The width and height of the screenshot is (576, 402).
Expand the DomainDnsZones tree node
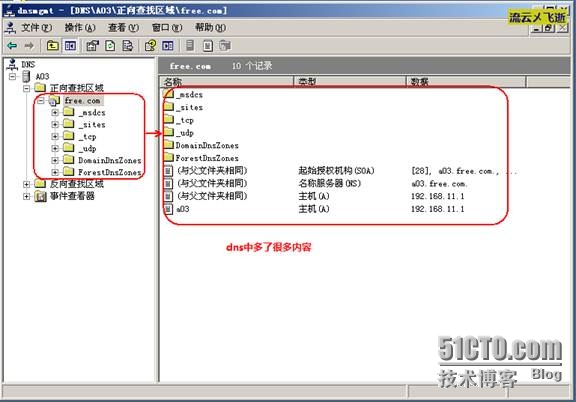point(55,160)
